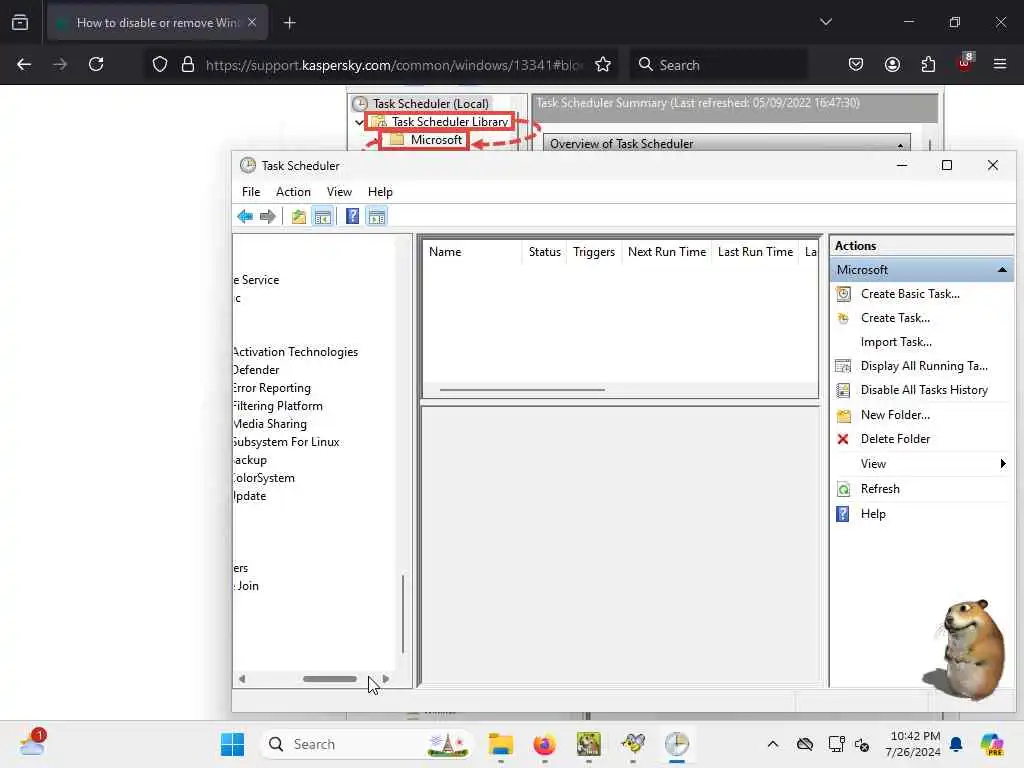Click the Next Run Time column header
Image resolution: width=1024 pixels, height=768 pixels.
(x=667, y=252)
